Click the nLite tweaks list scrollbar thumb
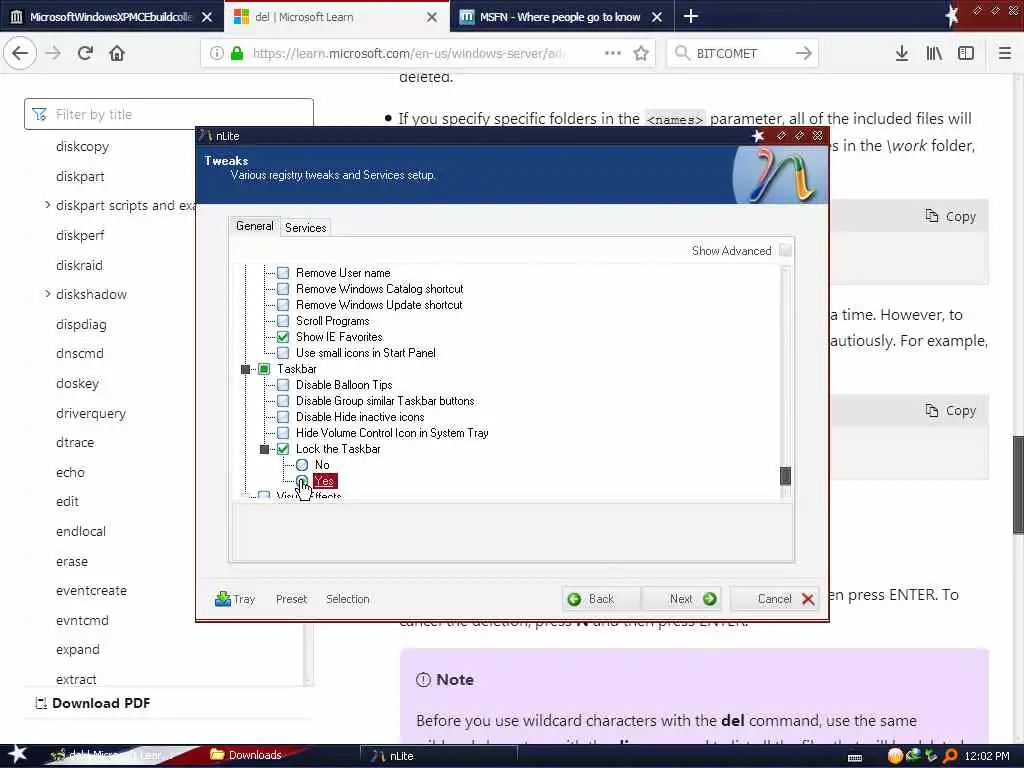The width and height of the screenshot is (1024, 768). pyautogui.click(x=786, y=476)
